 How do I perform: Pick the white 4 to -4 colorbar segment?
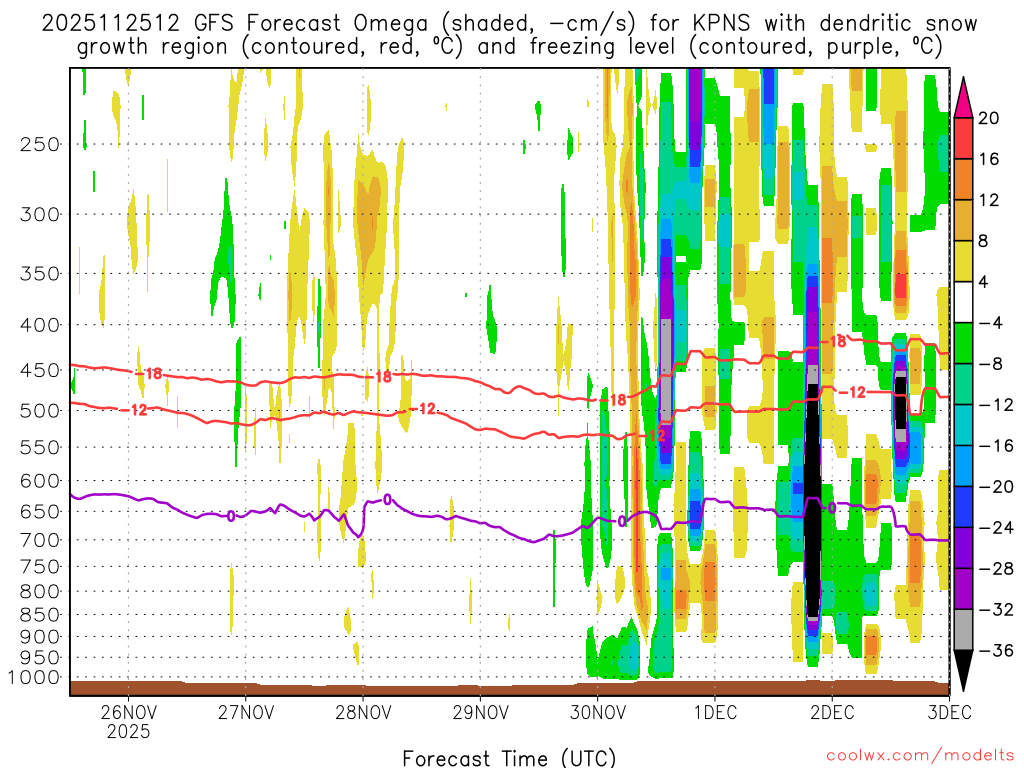tap(963, 302)
